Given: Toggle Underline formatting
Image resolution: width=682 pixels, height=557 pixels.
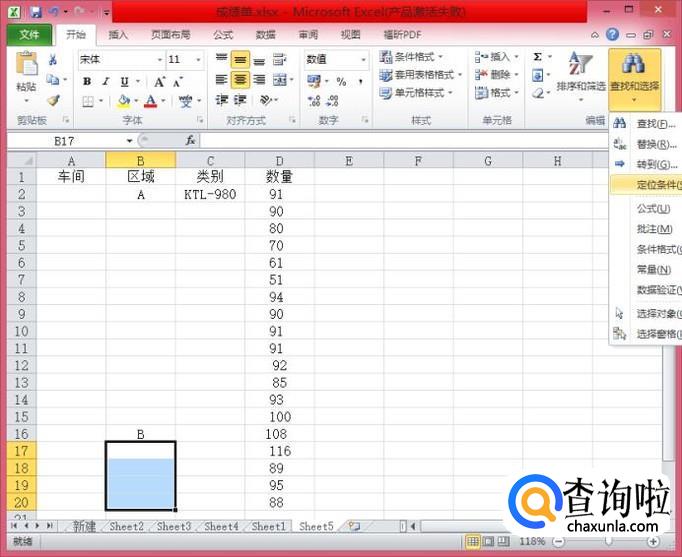Looking at the screenshot, I should [124, 81].
